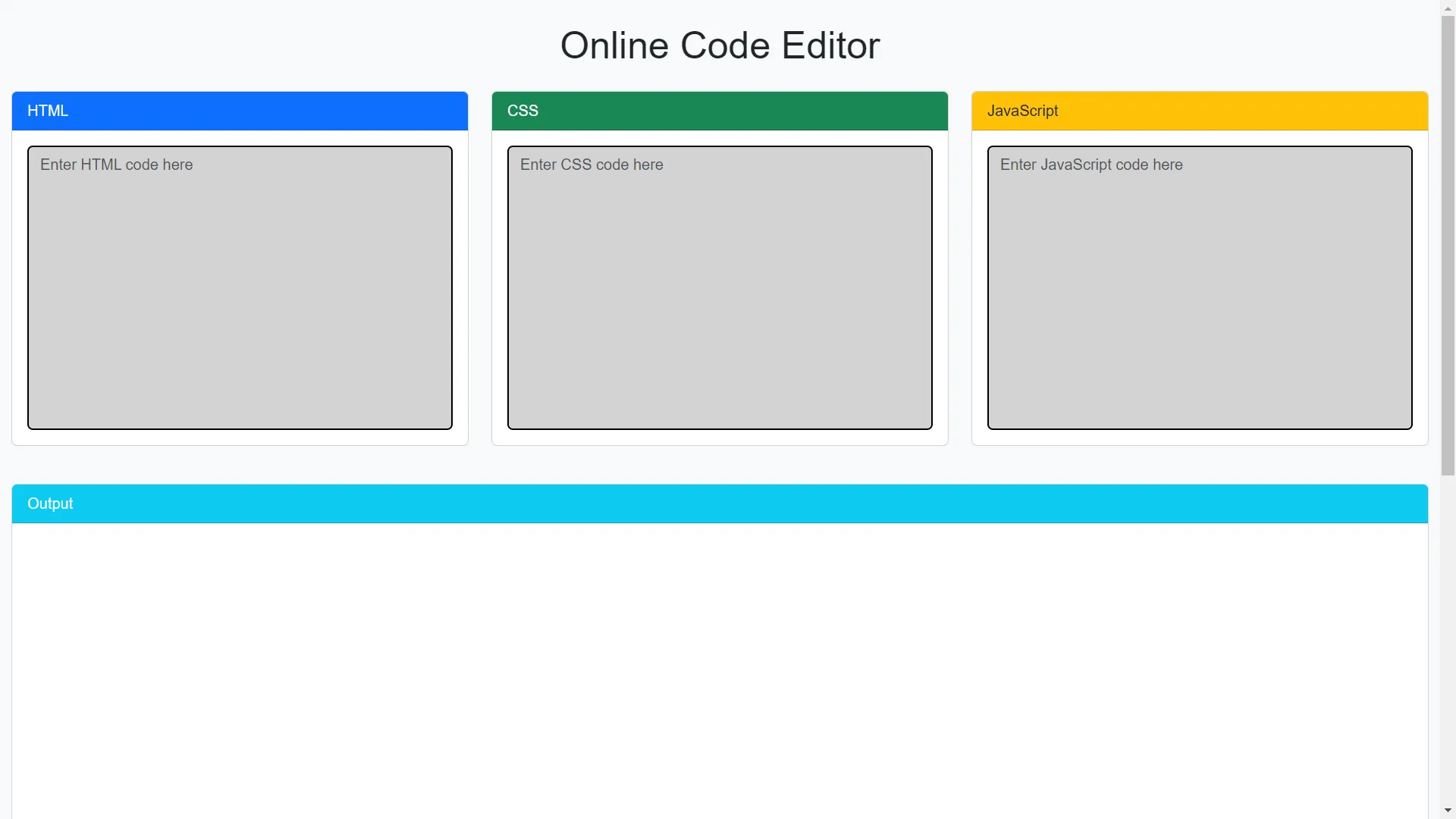The image size is (1456, 819).
Task: Click into the HTML code textarea
Action: coord(240,287)
